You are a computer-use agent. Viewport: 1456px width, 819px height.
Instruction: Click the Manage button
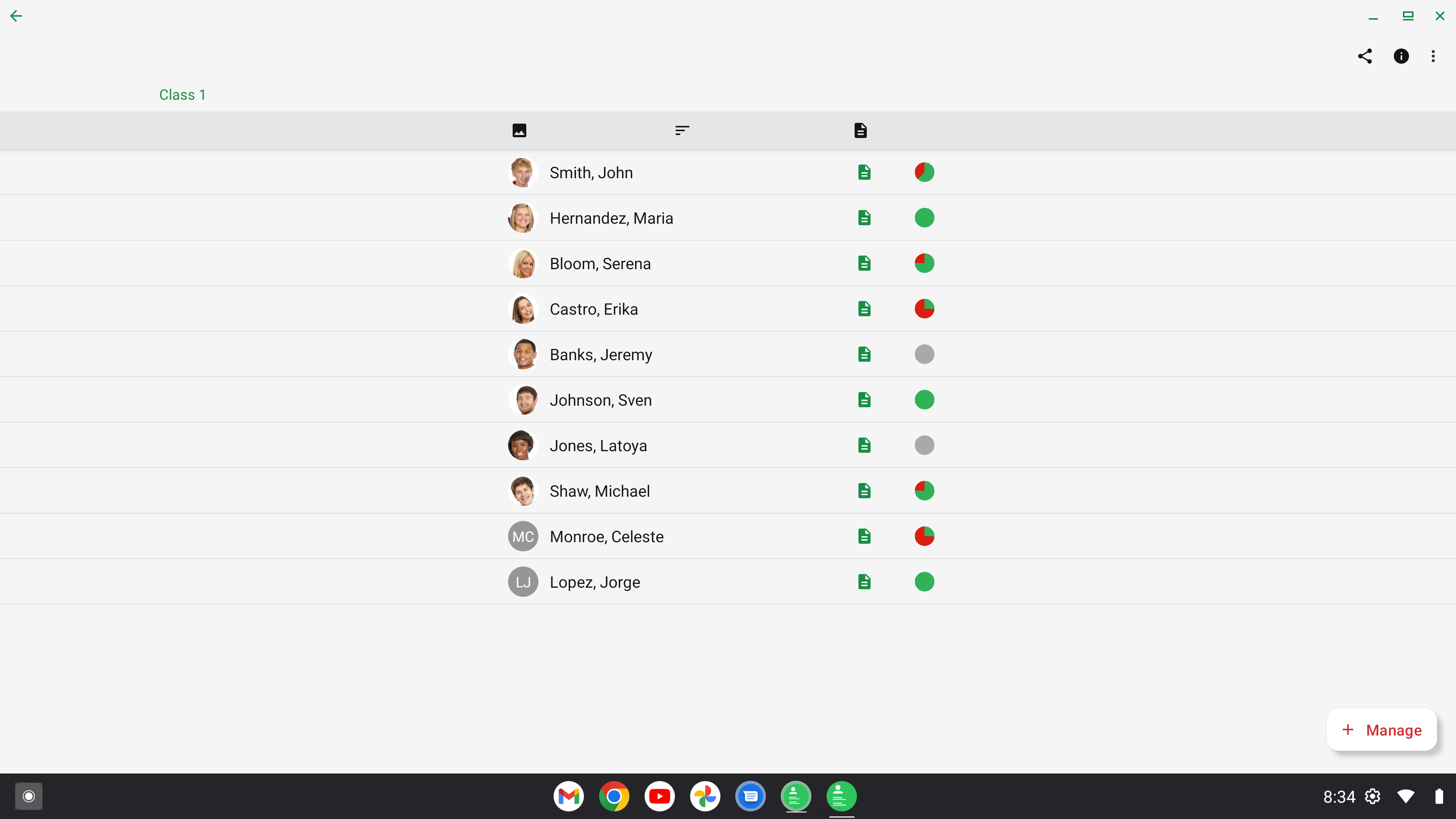1382,730
